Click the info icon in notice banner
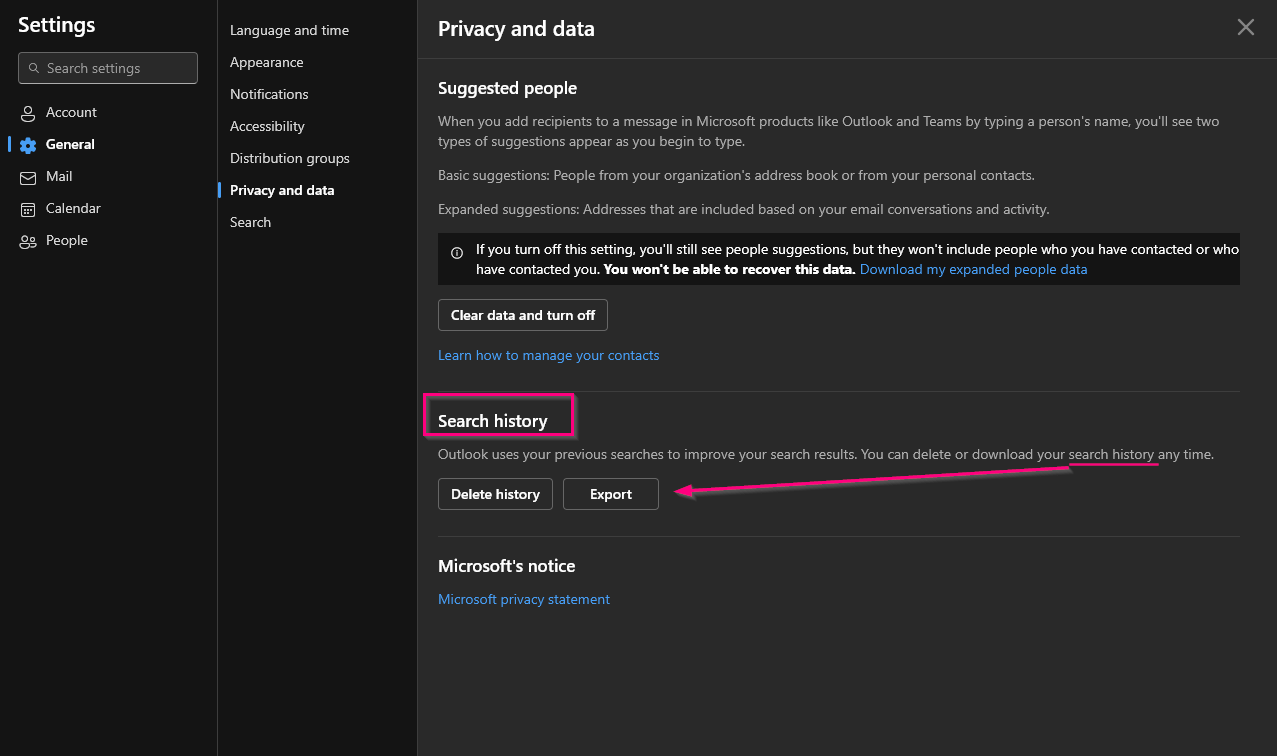1277x756 pixels. click(x=457, y=253)
